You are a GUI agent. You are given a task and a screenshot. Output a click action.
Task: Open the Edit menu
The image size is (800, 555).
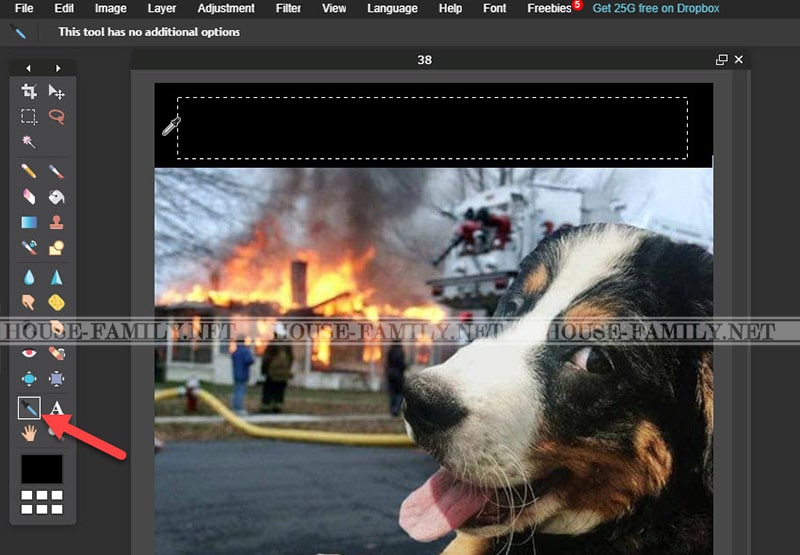[x=64, y=8]
